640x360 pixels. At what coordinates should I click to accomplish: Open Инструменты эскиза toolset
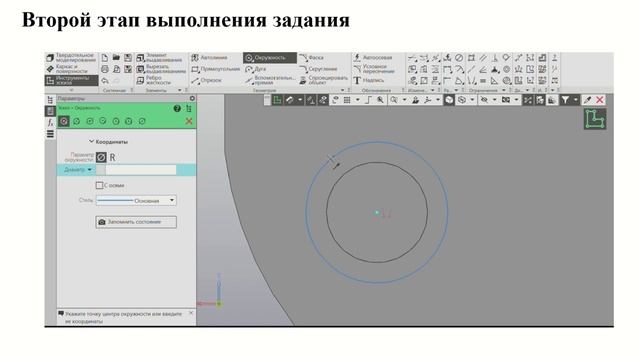point(71,80)
